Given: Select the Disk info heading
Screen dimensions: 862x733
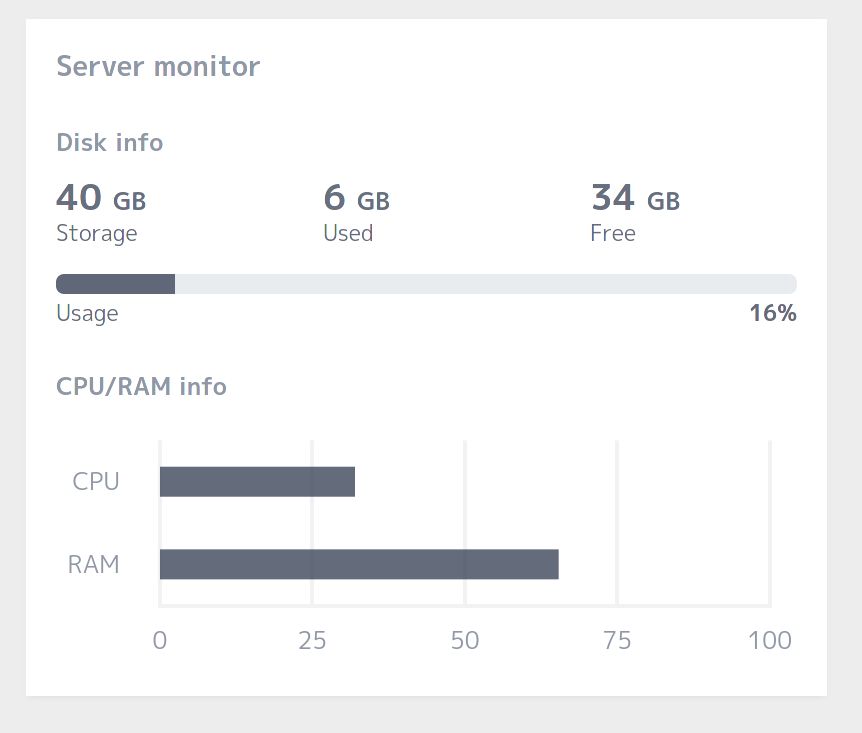Looking at the screenshot, I should 110,142.
